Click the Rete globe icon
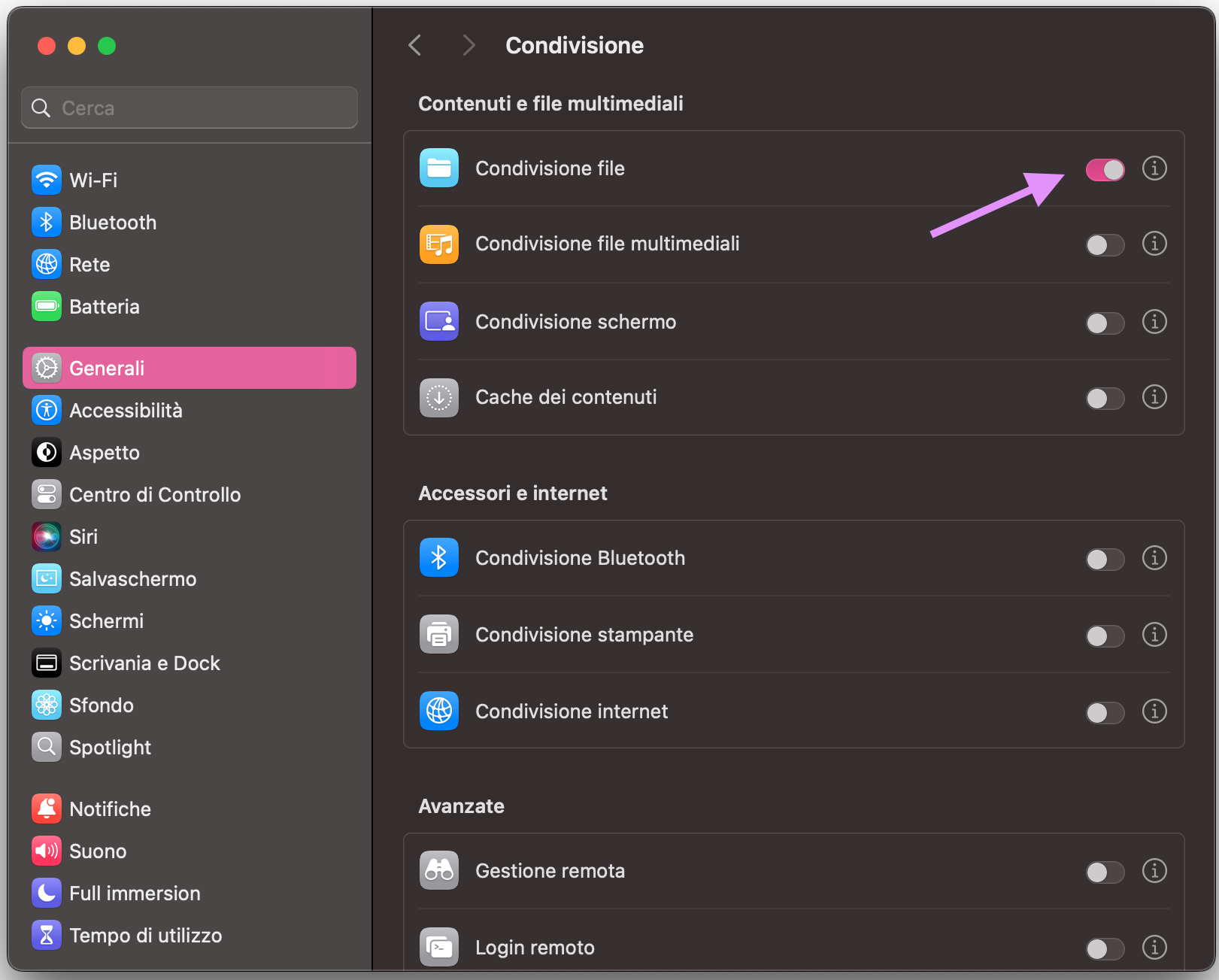1219x980 pixels. [46, 264]
